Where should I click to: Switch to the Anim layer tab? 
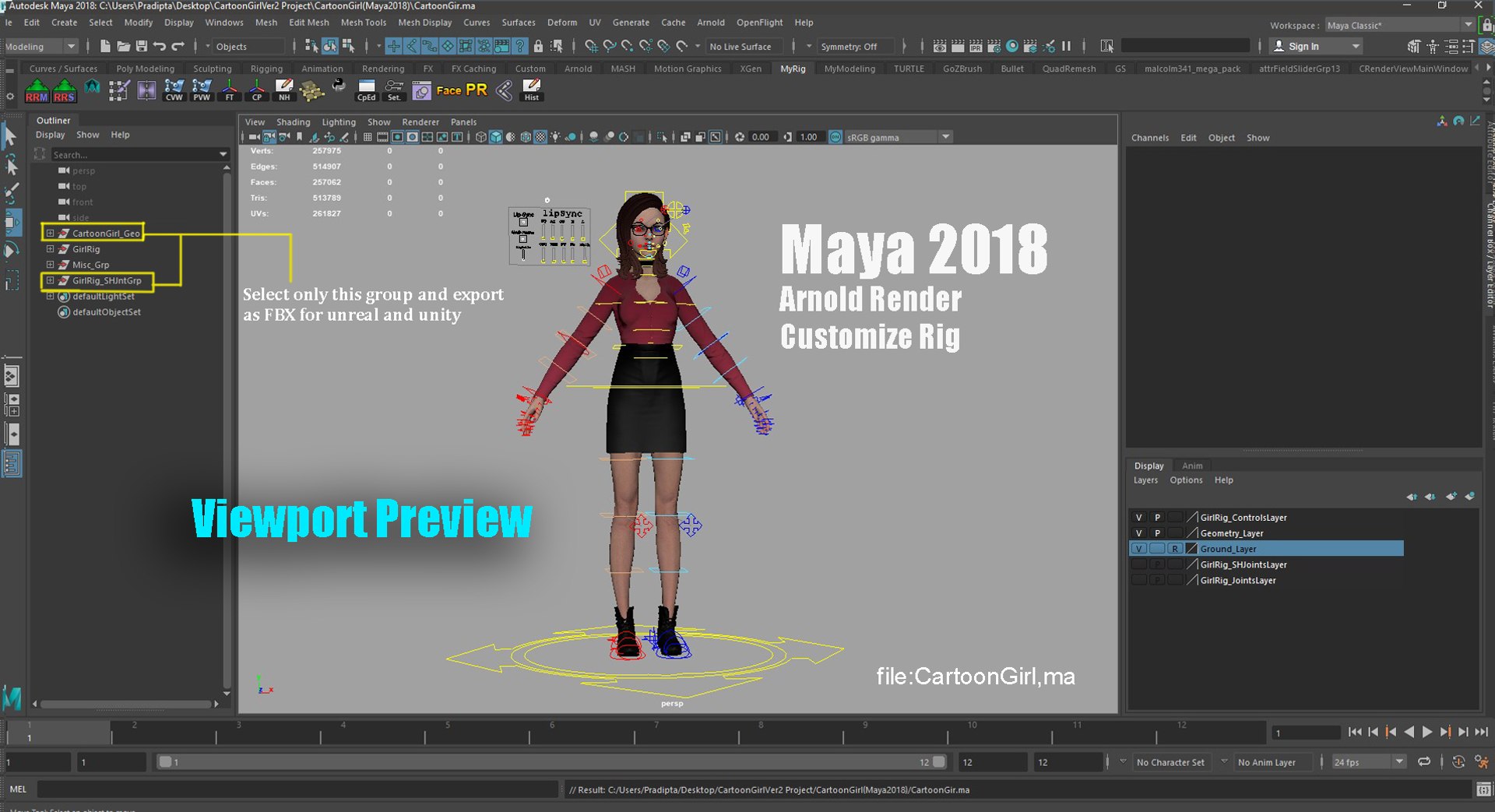click(x=1192, y=466)
